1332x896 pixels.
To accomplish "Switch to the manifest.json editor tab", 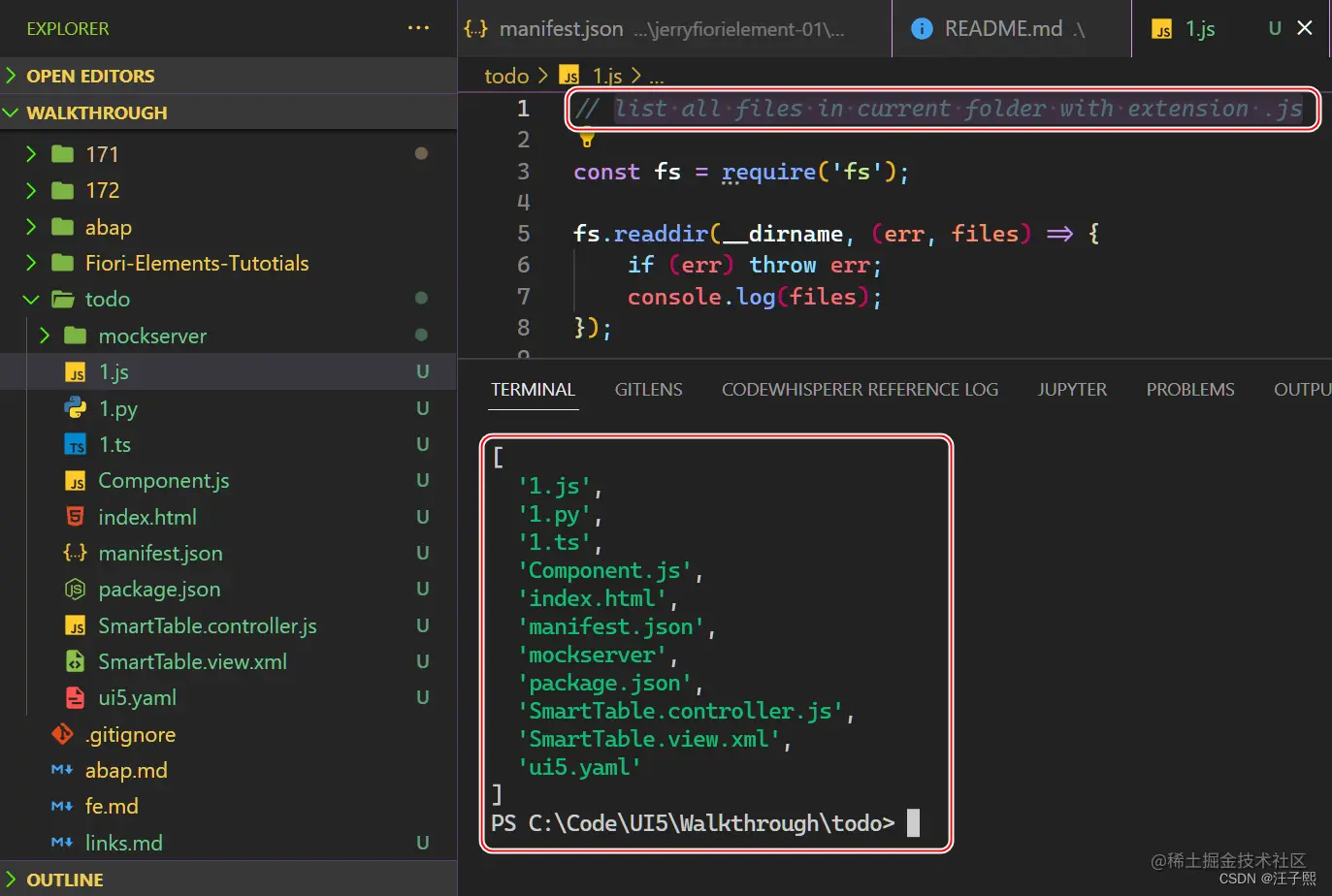I will (674, 29).
